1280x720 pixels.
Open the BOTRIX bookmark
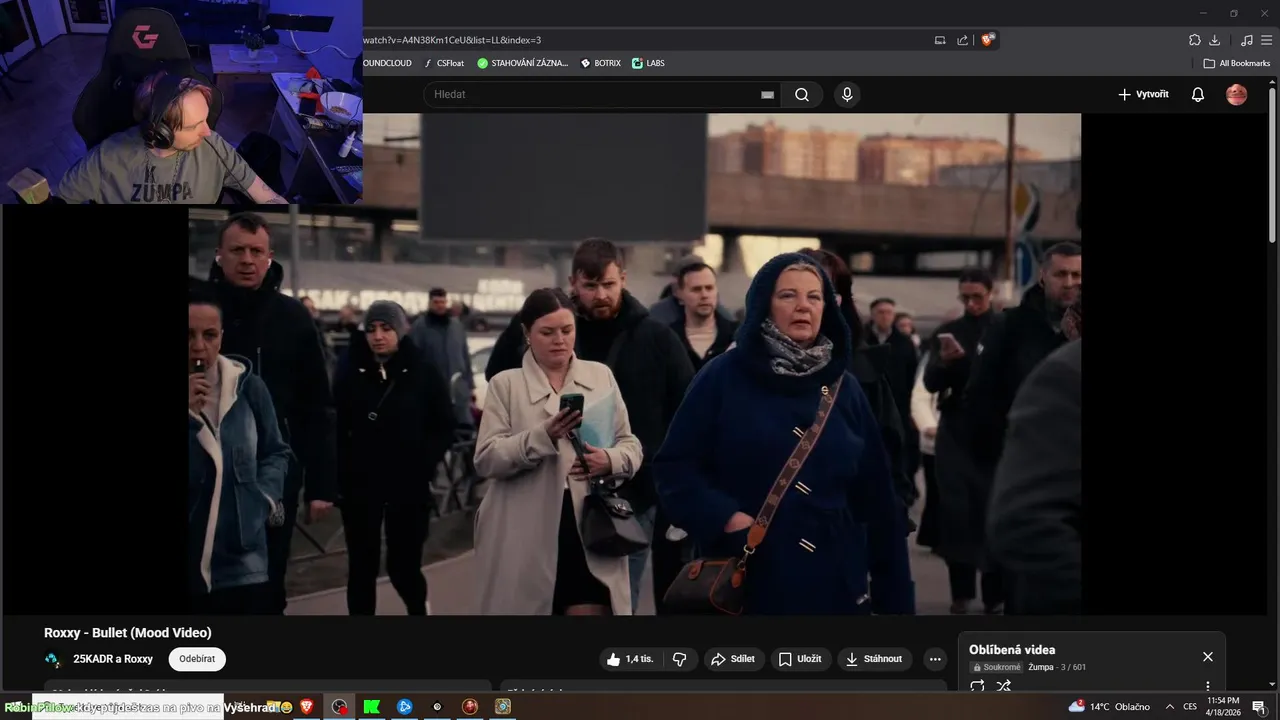600,63
